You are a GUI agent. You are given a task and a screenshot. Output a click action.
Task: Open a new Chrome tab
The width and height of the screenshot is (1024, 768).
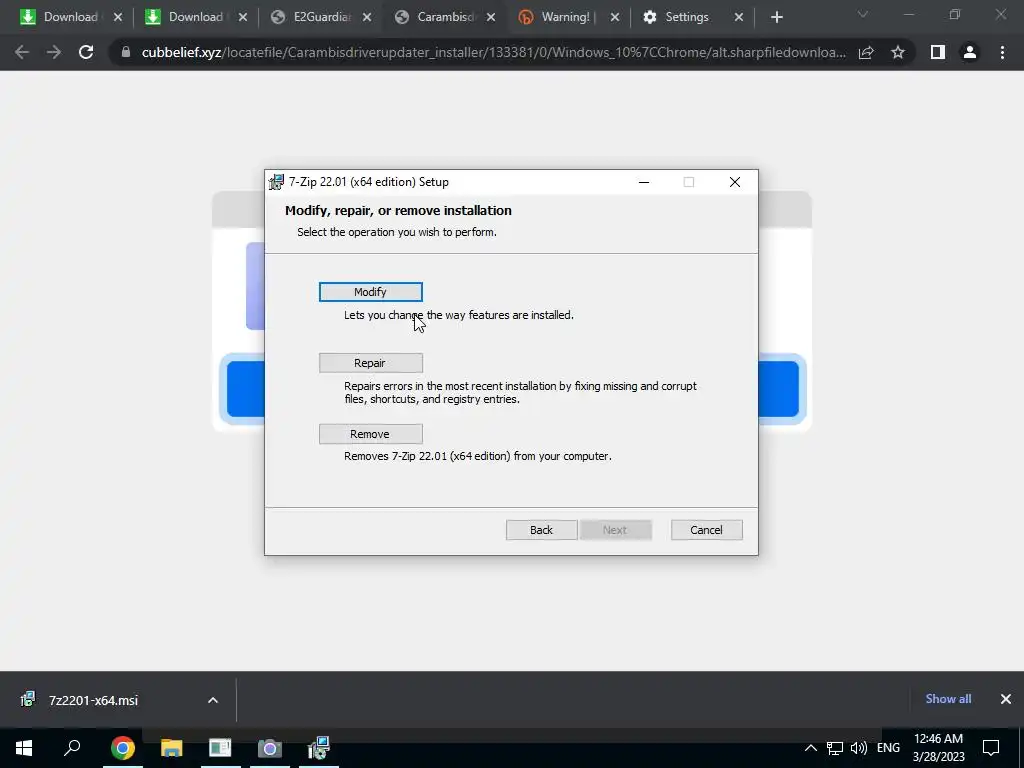[x=776, y=18]
